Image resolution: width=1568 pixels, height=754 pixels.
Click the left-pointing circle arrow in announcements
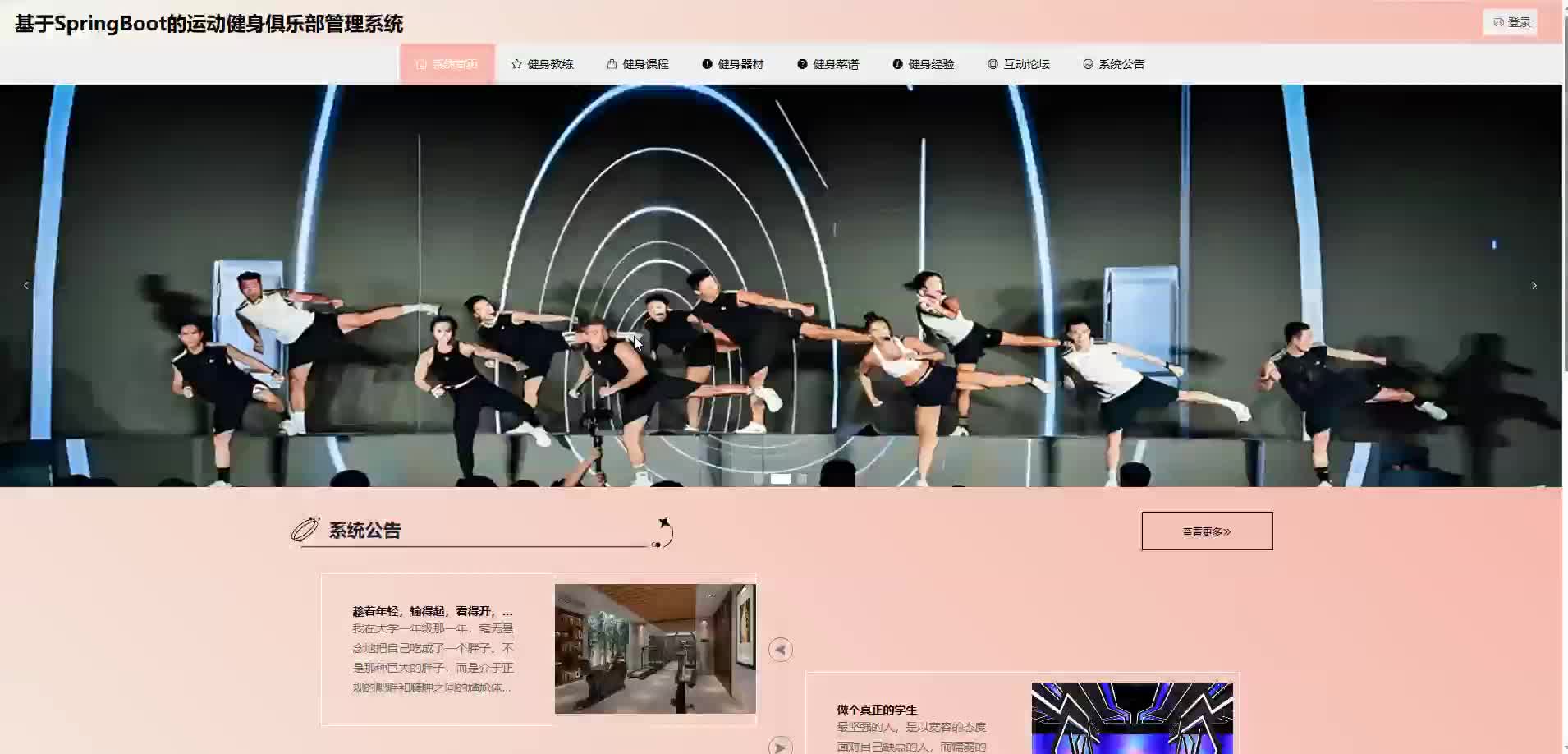[781, 650]
